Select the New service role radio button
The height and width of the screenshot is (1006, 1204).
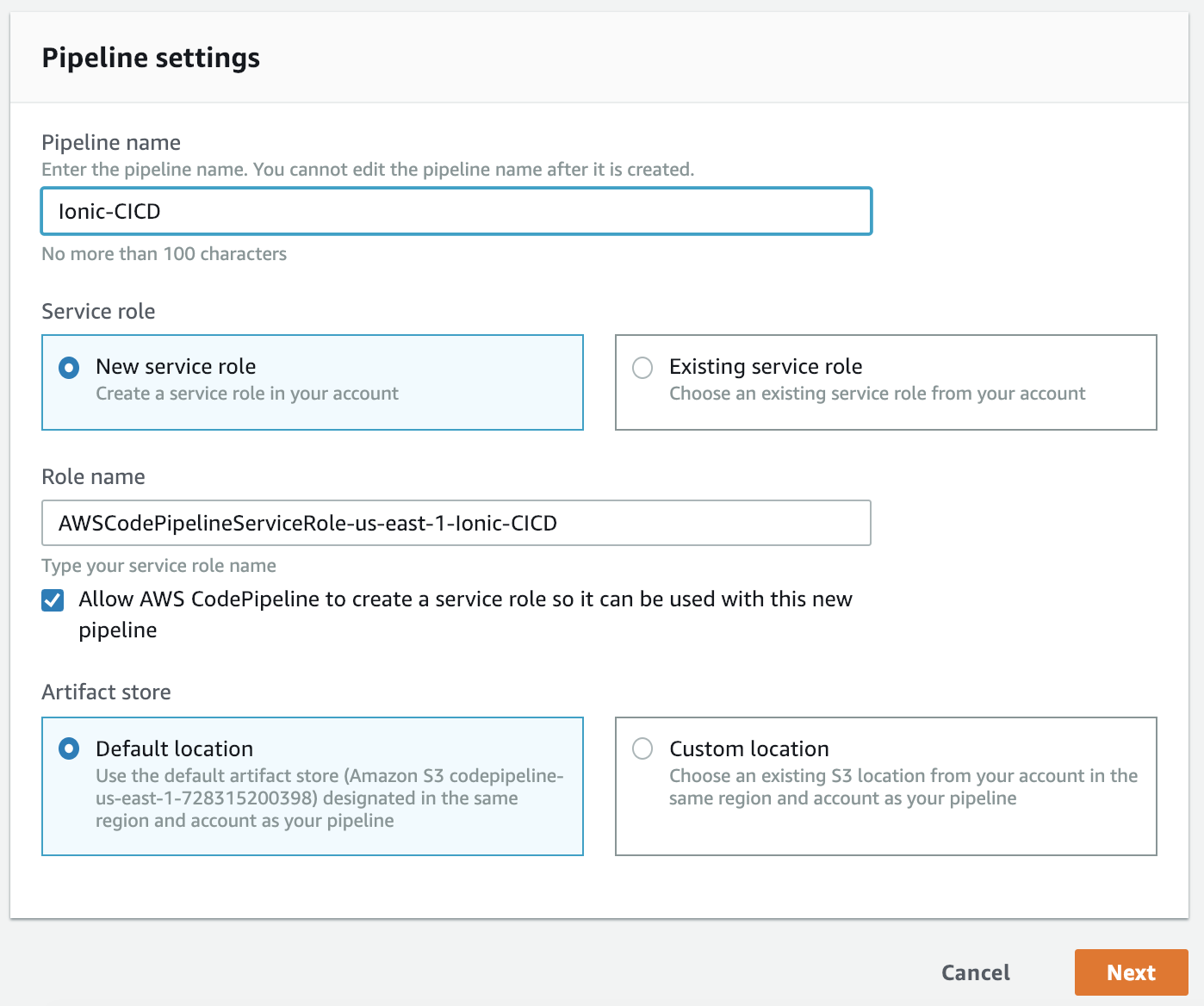(x=69, y=368)
